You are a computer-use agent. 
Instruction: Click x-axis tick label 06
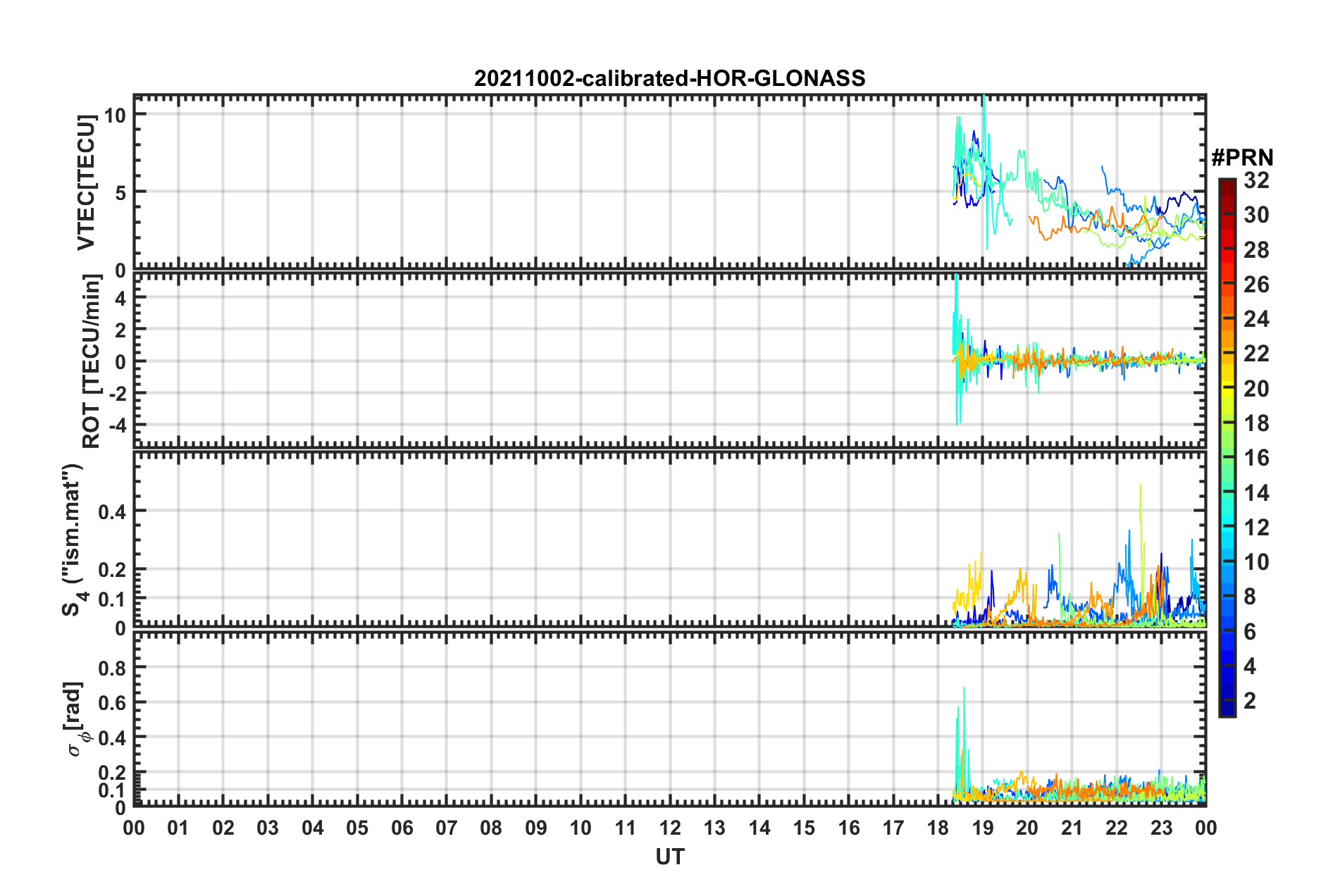click(402, 828)
